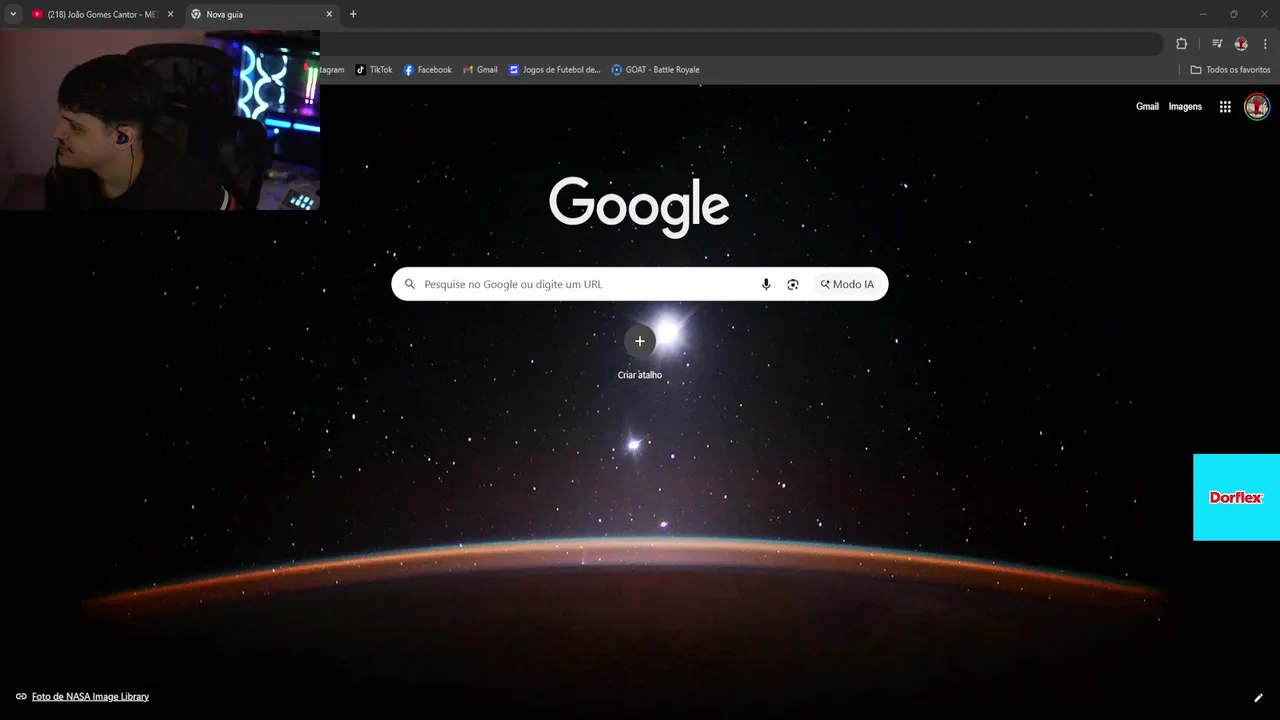Image resolution: width=1280 pixels, height=720 pixels.
Task: Click the Google logo
Action: (x=639, y=207)
